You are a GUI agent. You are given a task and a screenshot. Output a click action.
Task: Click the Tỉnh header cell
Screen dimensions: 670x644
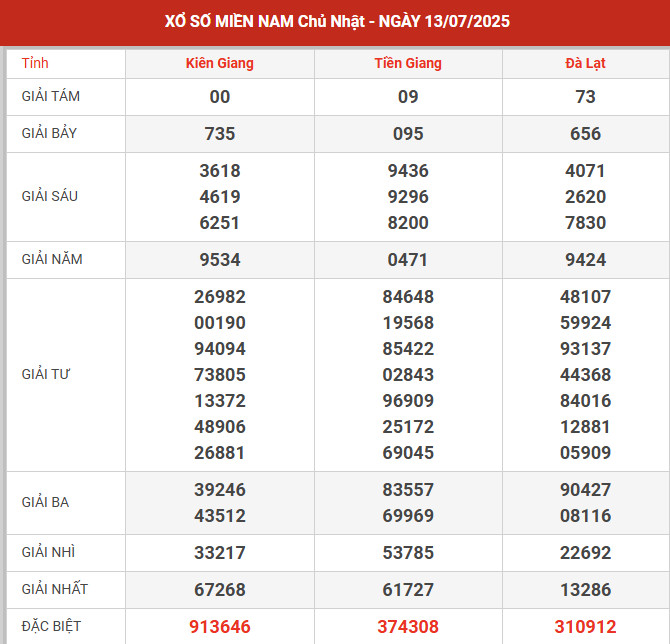point(35,63)
